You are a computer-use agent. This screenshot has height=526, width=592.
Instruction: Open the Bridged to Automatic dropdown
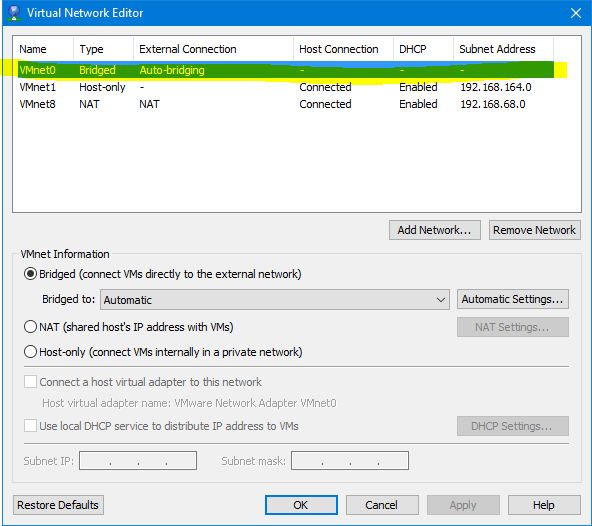click(x=274, y=300)
